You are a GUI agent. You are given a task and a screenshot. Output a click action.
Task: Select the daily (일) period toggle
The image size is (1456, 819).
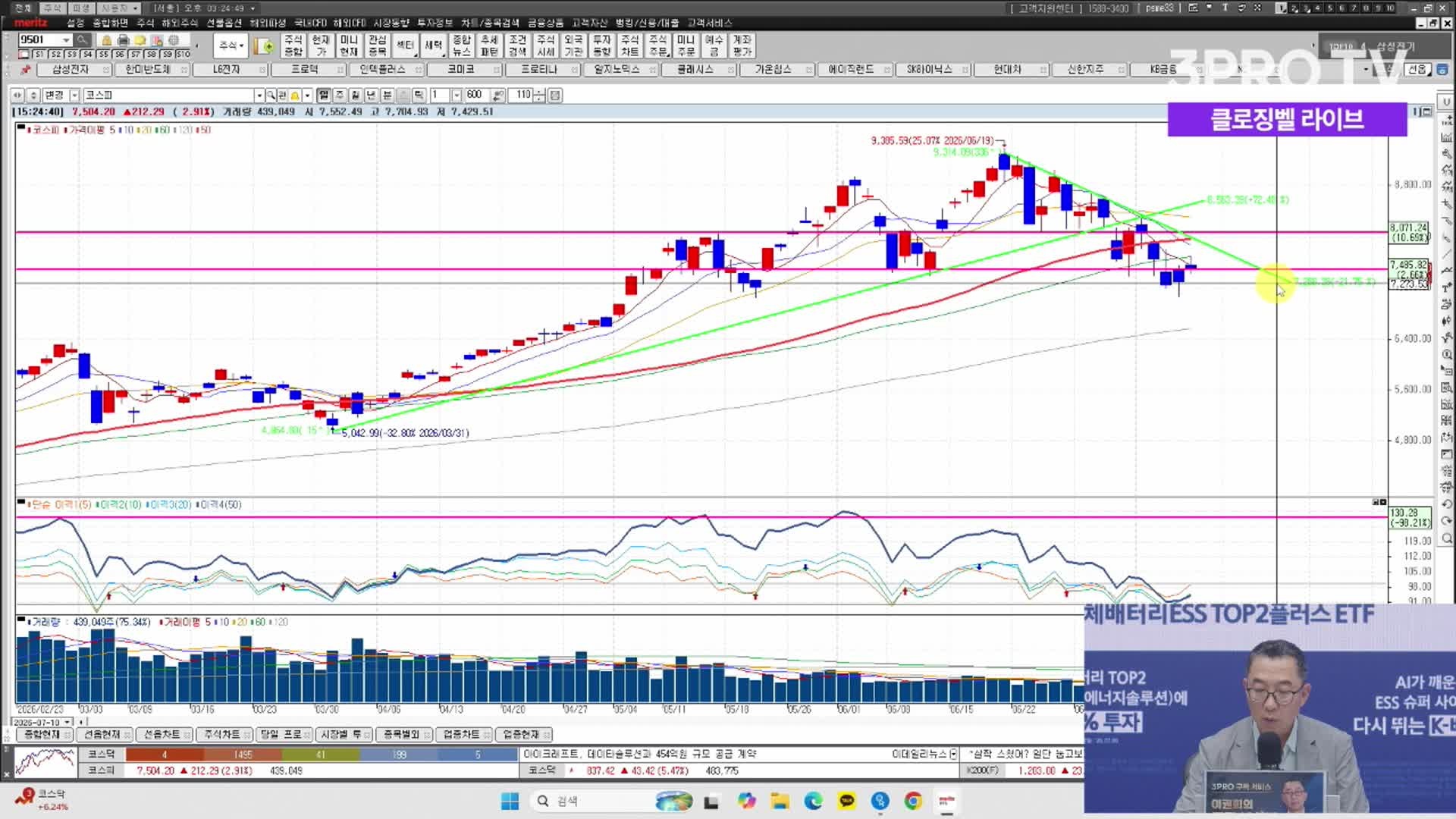324,96
